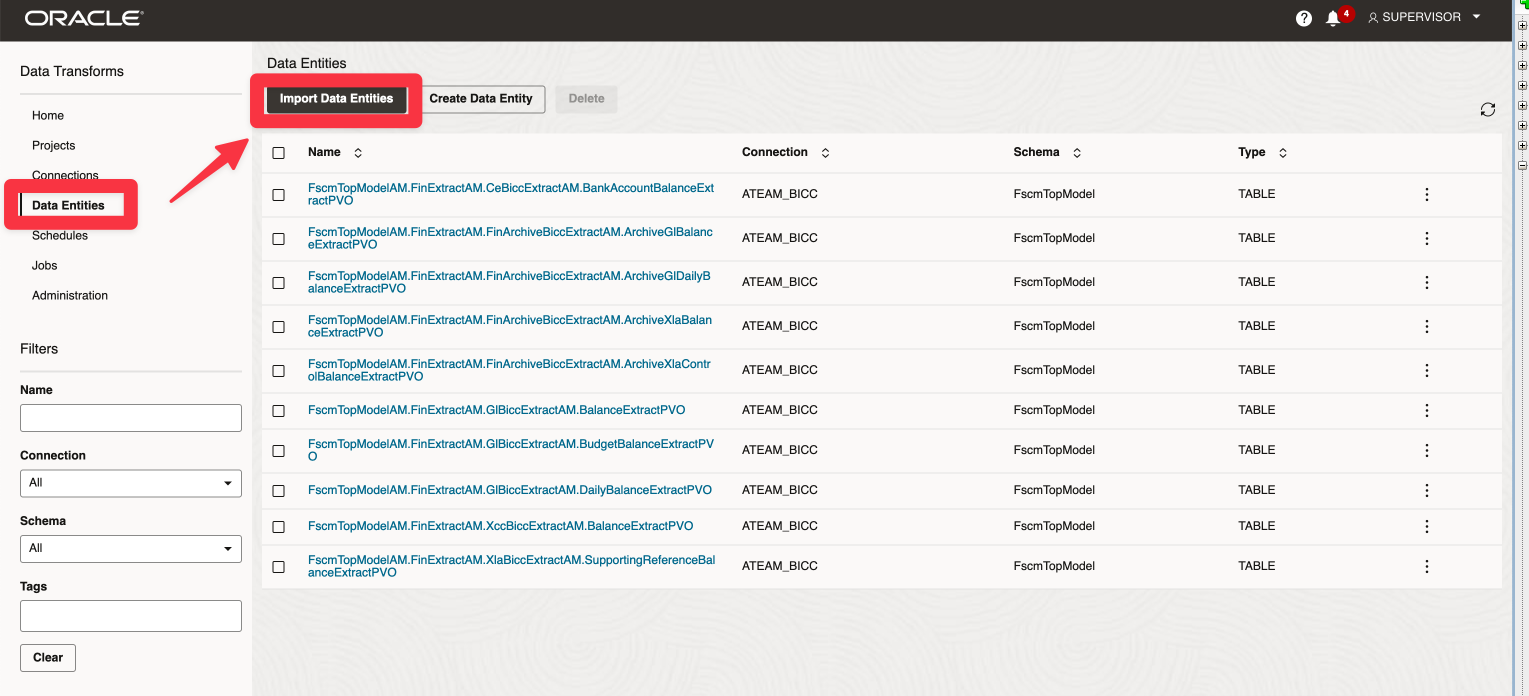
Task: Refresh the Data Entities list
Action: pyautogui.click(x=1487, y=110)
